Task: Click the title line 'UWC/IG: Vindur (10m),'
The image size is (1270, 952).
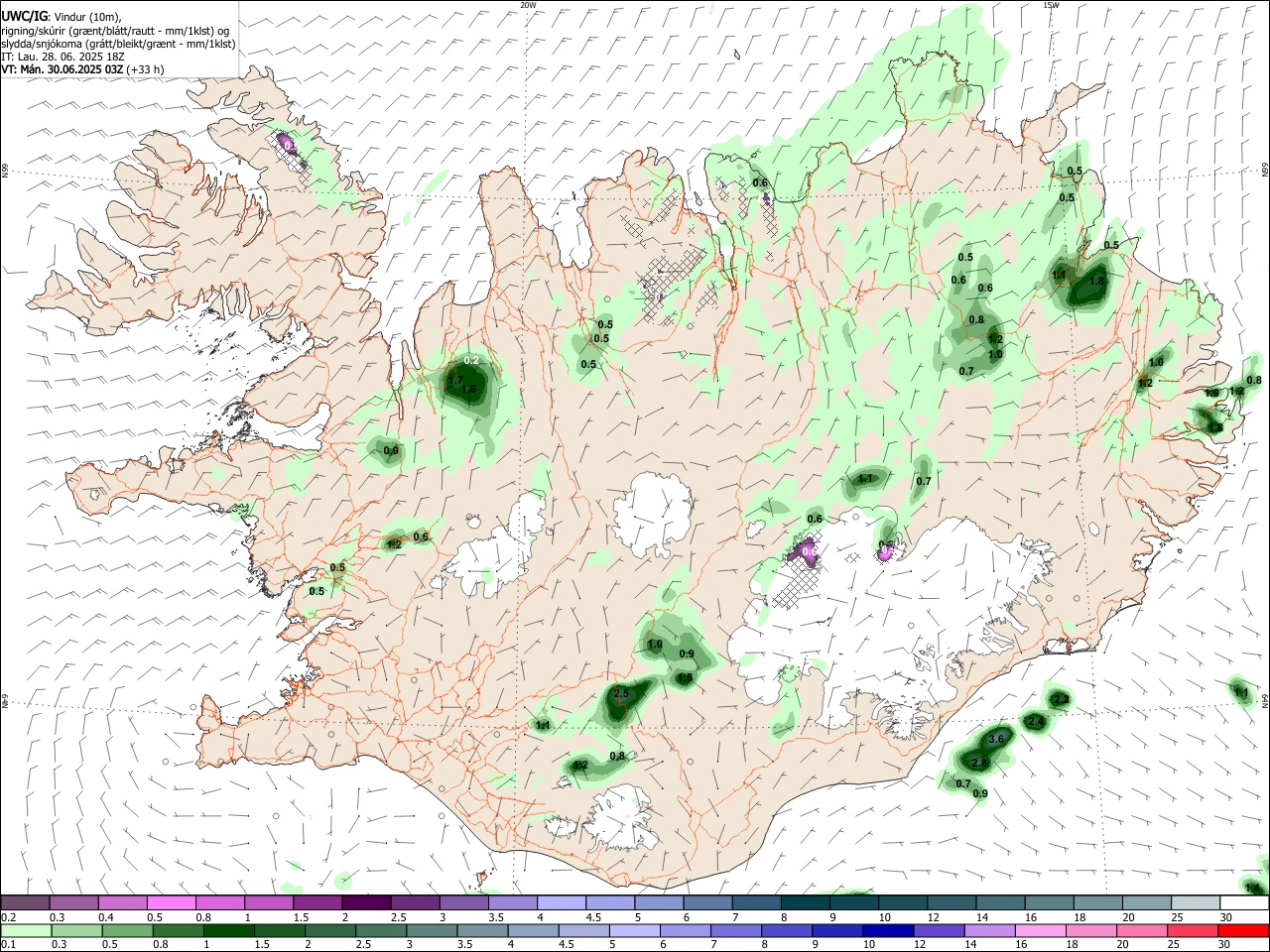Action: point(62,17)
